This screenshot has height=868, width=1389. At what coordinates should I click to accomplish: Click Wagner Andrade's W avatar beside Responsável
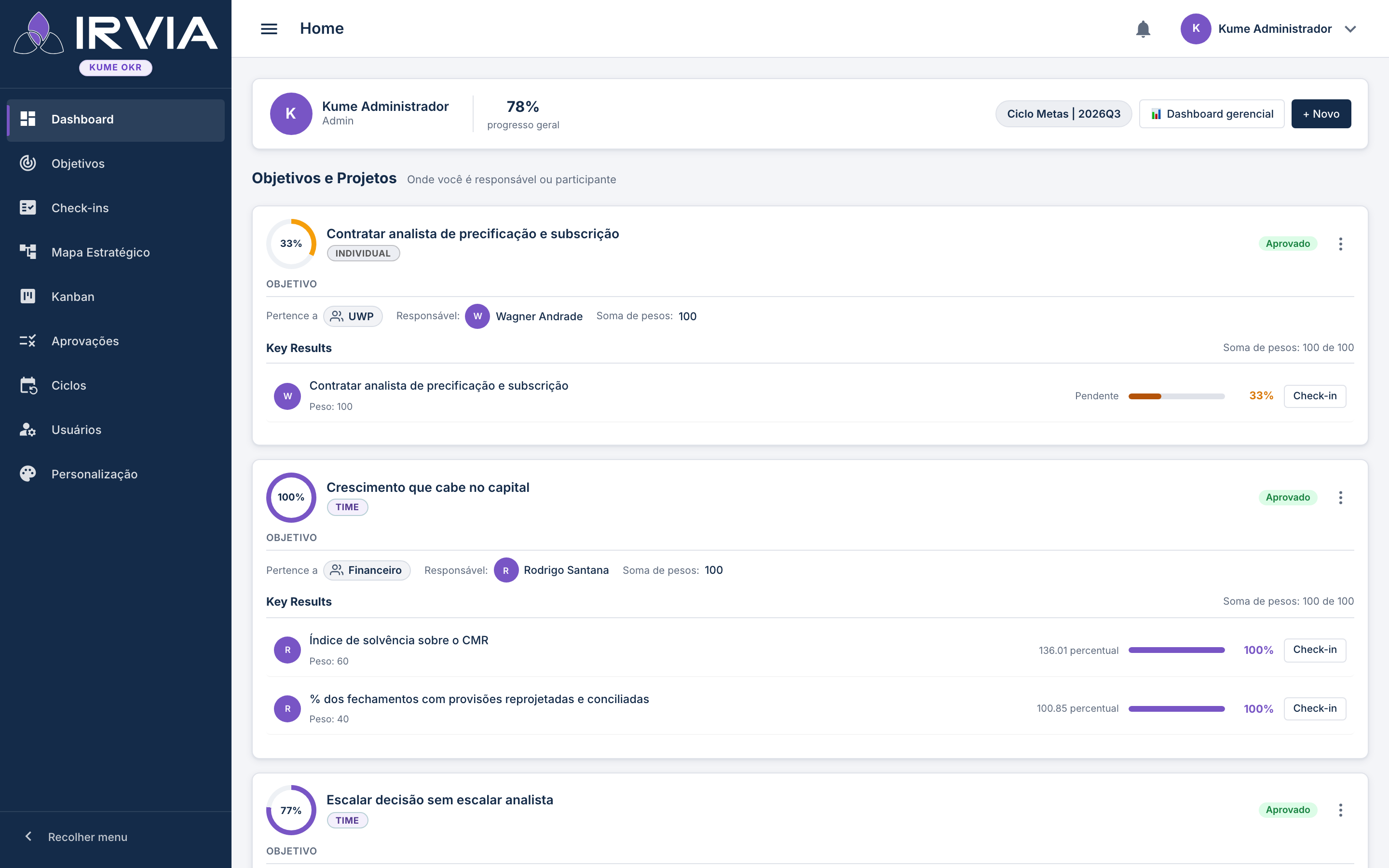[477, 316]
